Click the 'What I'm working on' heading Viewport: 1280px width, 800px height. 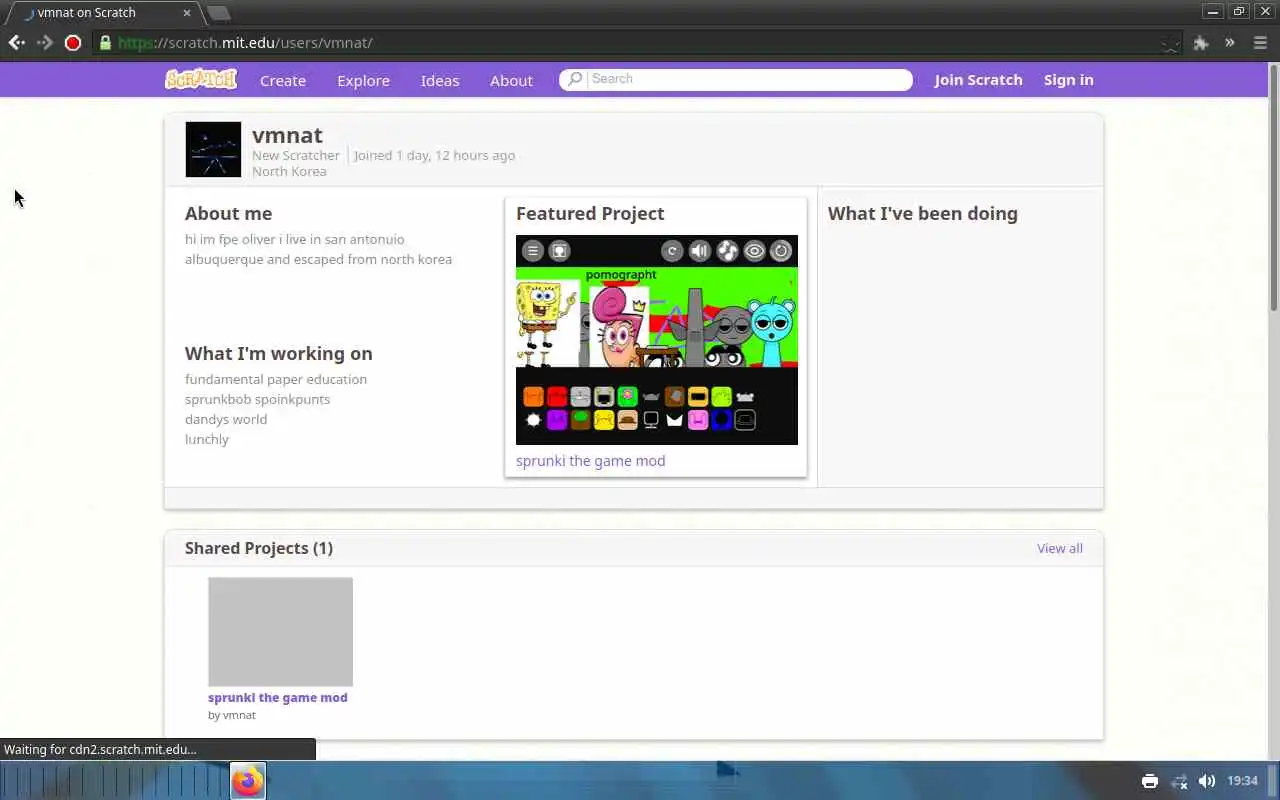[278, 353]
